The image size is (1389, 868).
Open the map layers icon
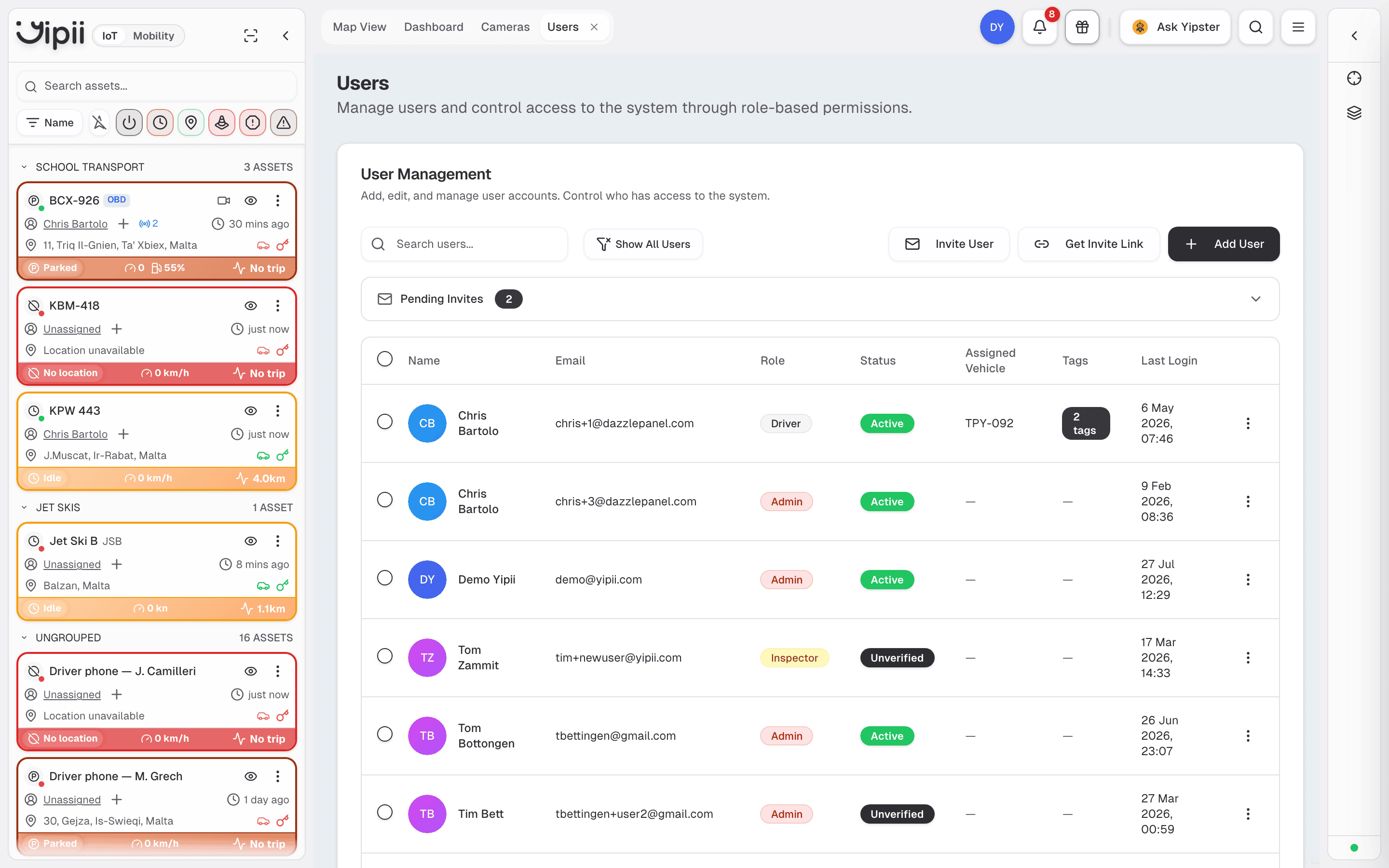1354,112
